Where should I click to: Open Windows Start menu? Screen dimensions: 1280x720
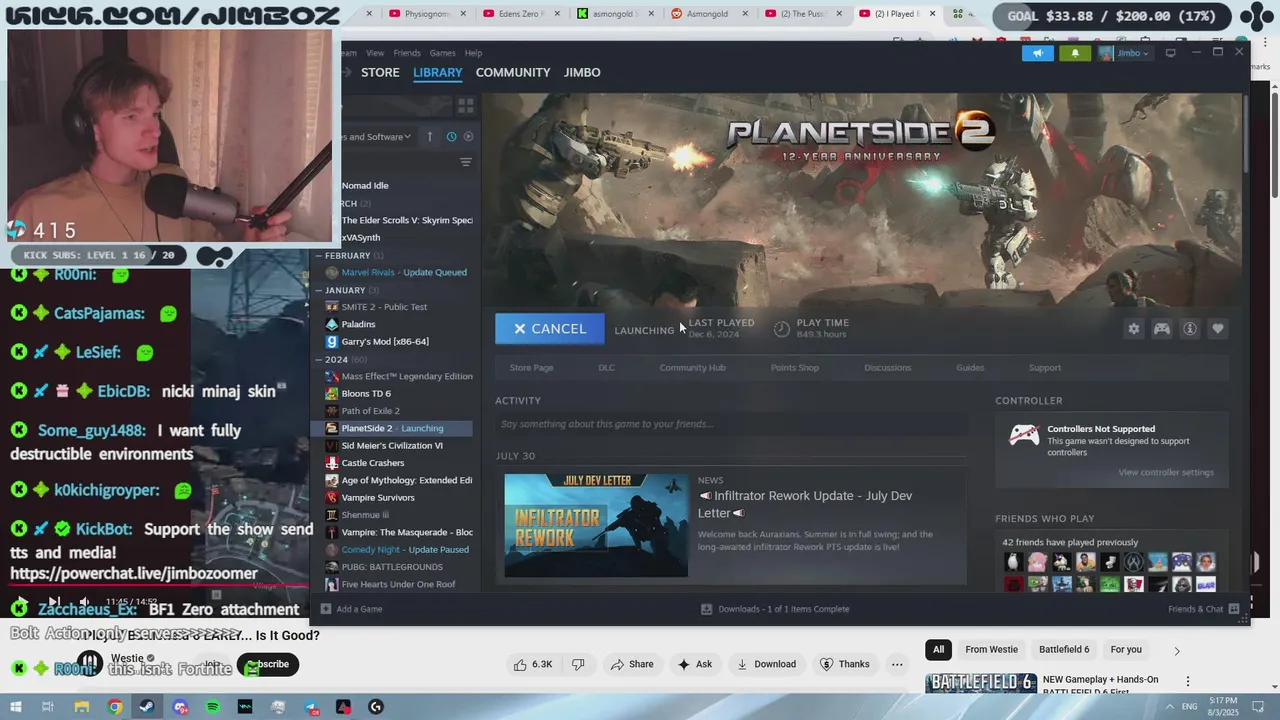pyautogui.click(x=16, y=707)
